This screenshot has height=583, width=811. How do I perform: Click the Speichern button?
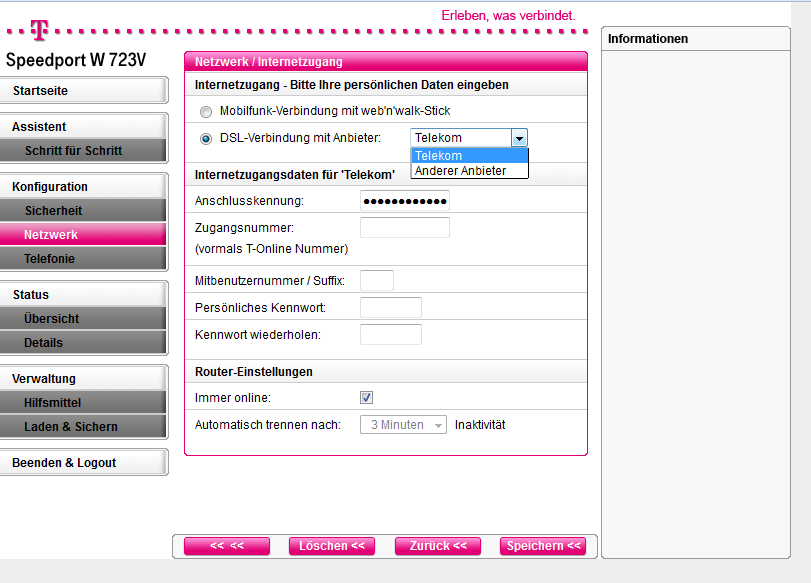[x=543, y=546]
